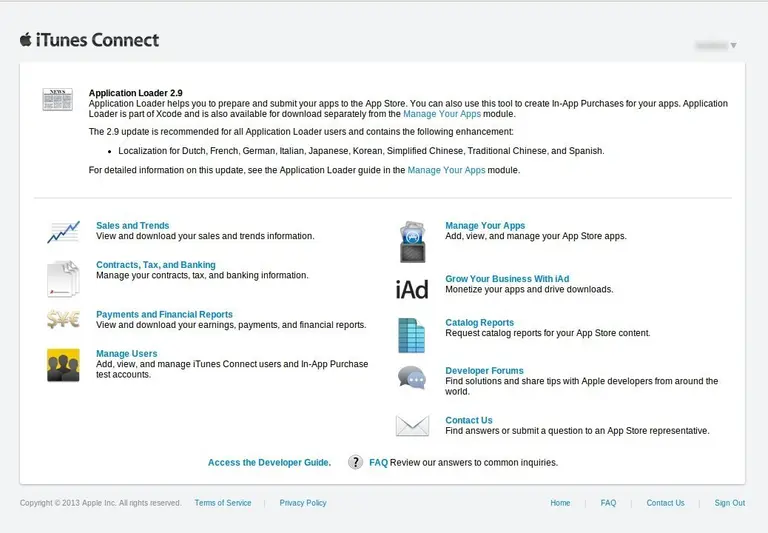Open the Manage Your Apps module heading link
The width and height of the screenshot is (768, 533).
coord(485,225)
